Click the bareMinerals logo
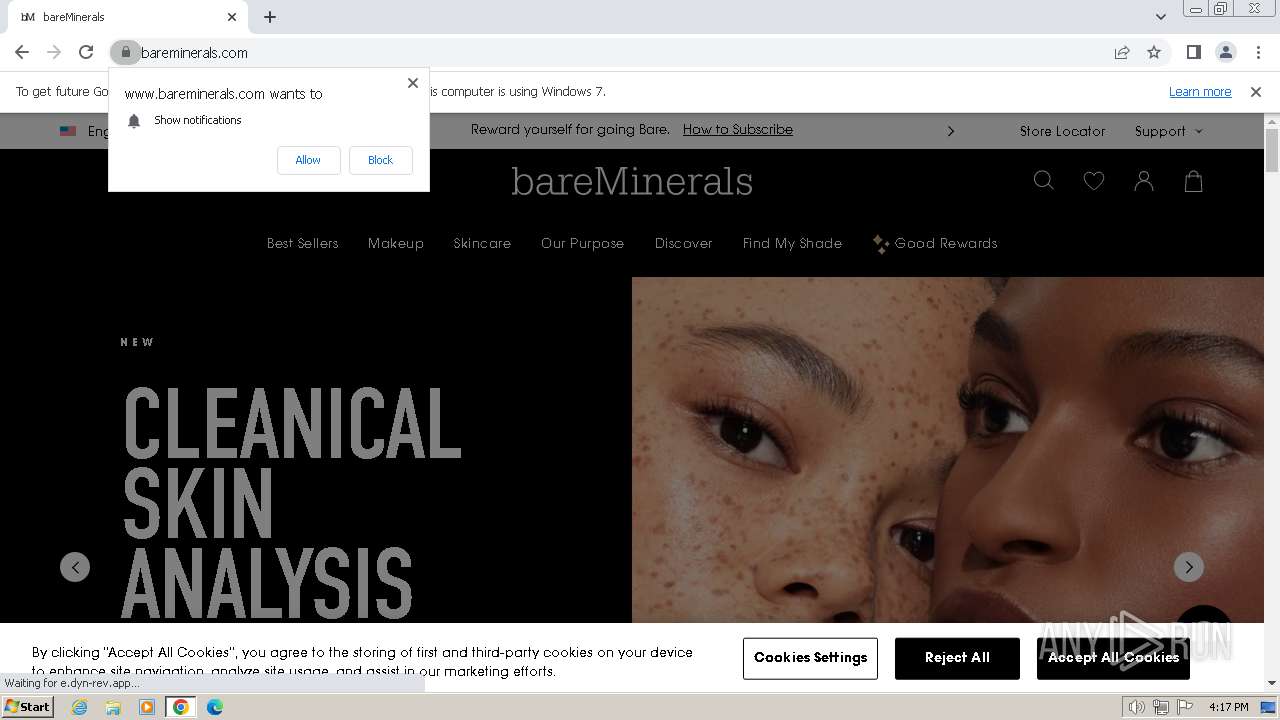 tap(632, 181)
